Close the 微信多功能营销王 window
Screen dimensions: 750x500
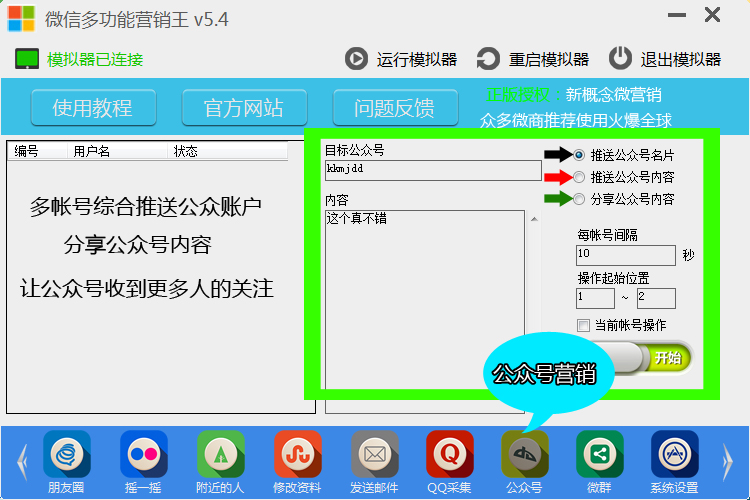click(712, 15)
